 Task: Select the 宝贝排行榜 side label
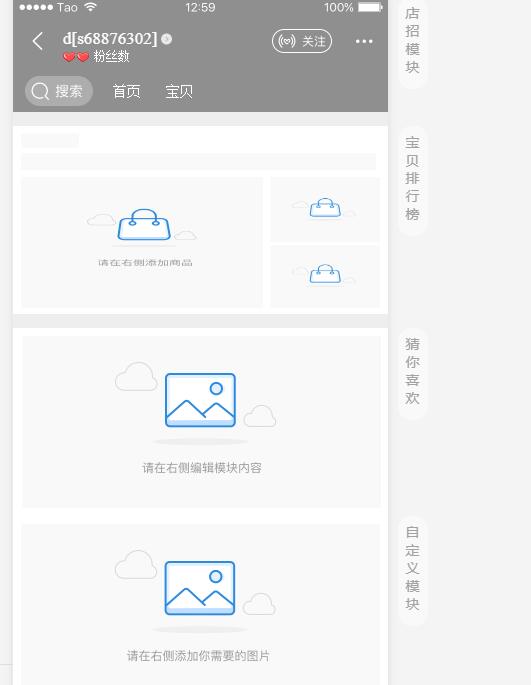click(412, 178)
